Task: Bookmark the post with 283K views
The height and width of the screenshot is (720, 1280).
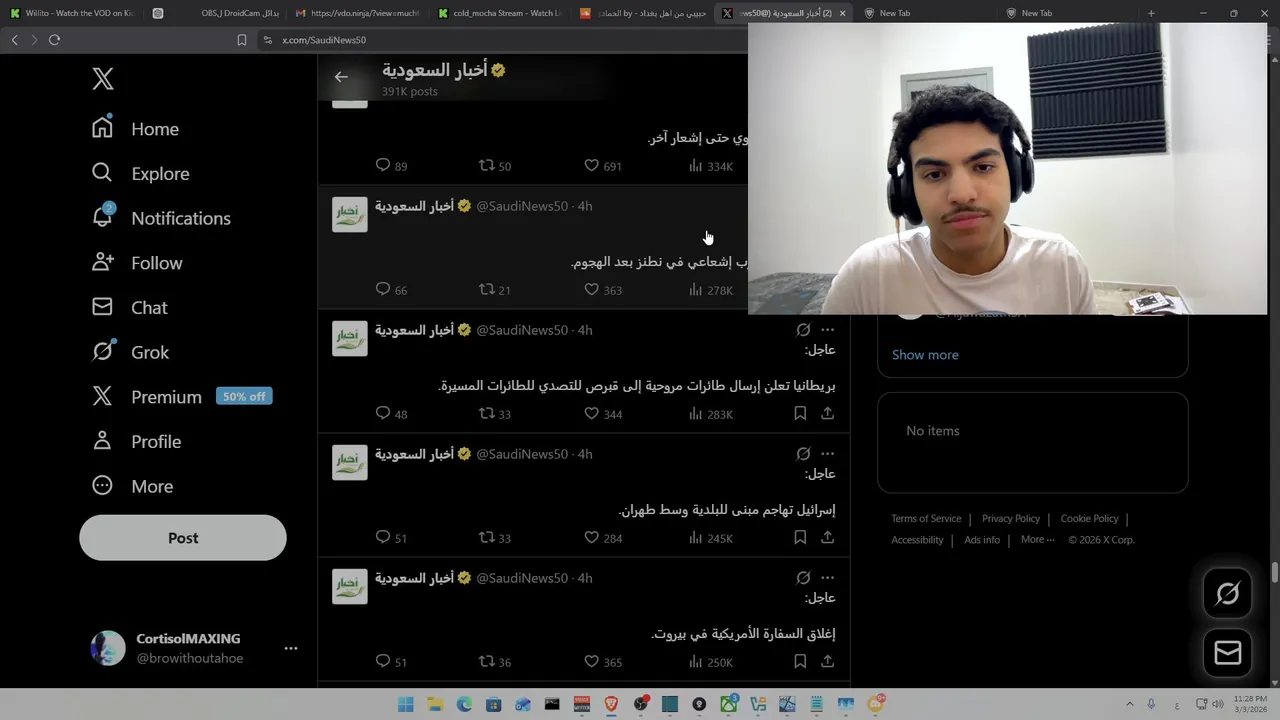Action: 800,413
